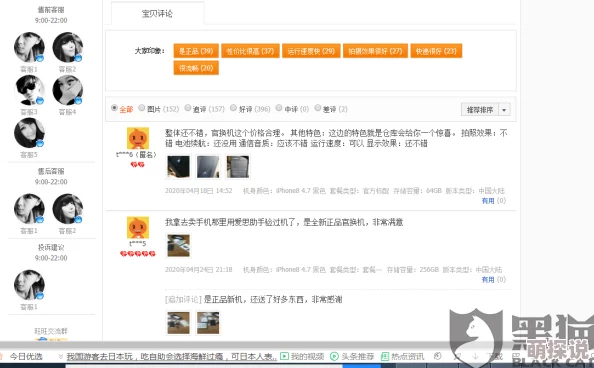Viewport: 594px width, 368px height.
Task: Collapse the arrow beside 今日优选 news ticker
Action: 60,356
